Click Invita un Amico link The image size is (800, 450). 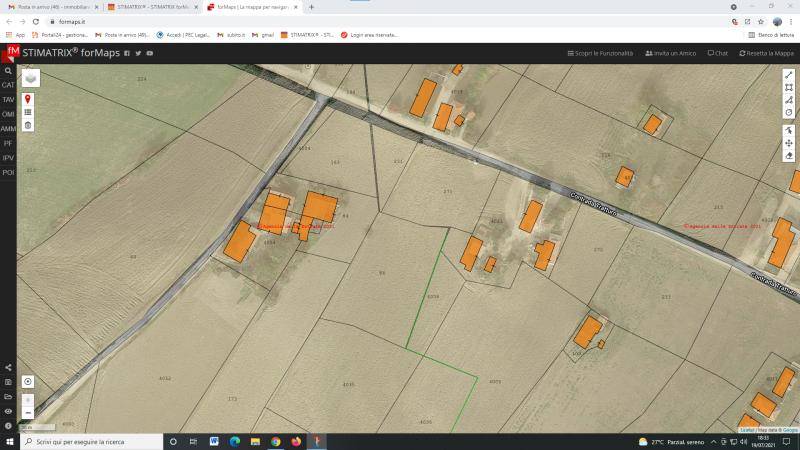tap(670, 53)
